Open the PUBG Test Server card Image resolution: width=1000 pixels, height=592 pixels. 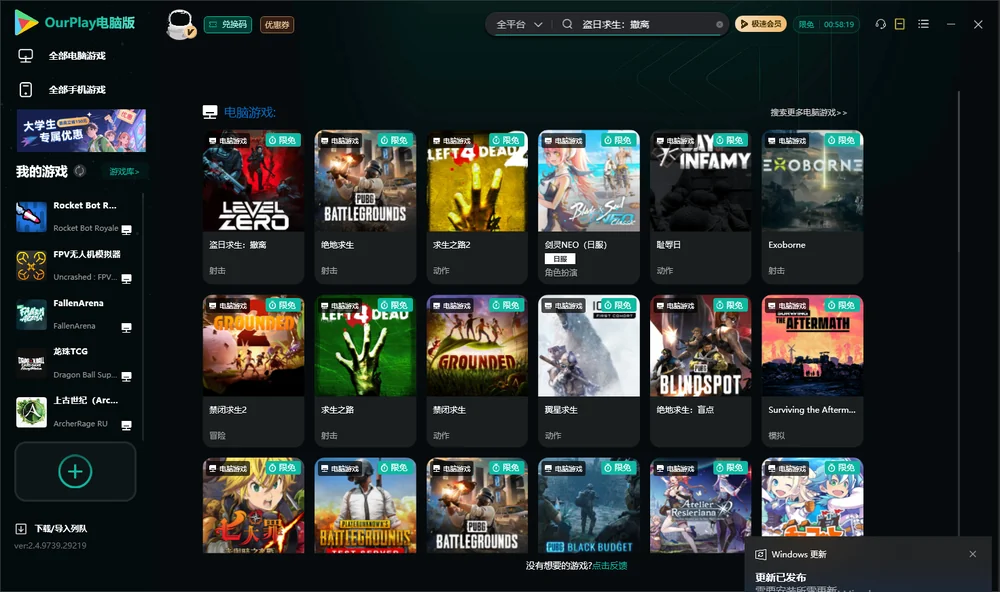pyautogui.click(x=365, y=505)
